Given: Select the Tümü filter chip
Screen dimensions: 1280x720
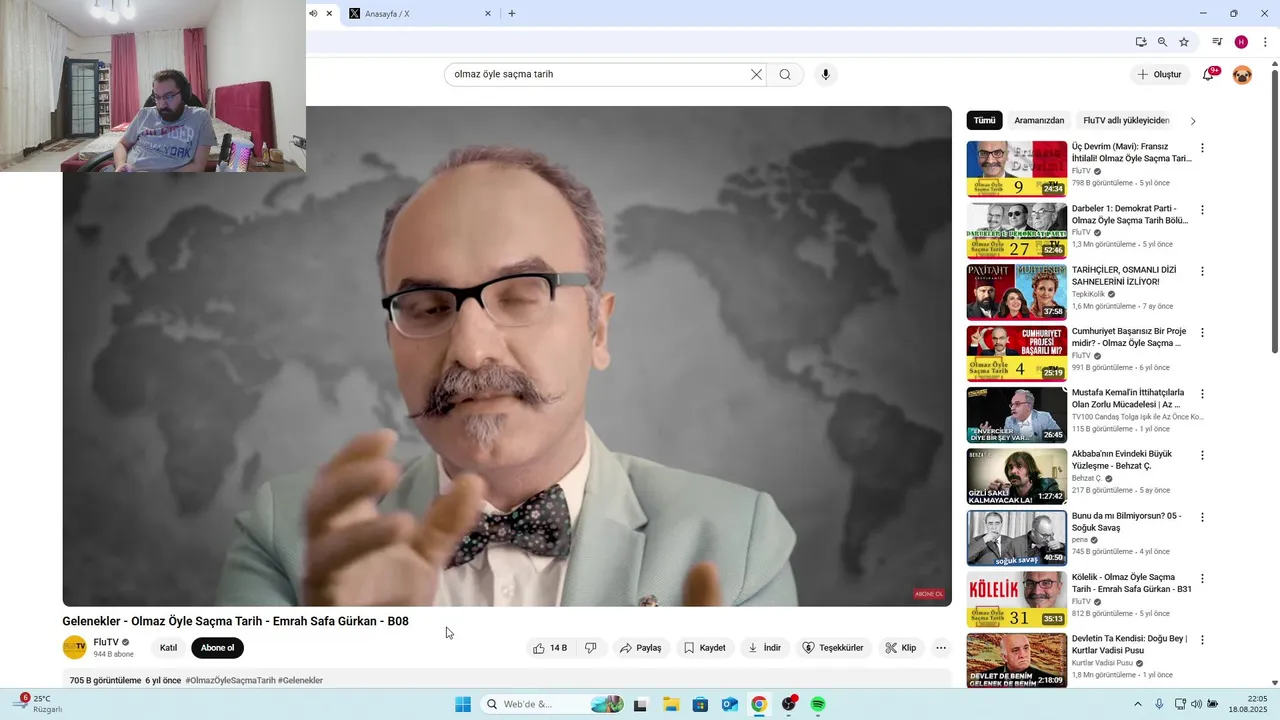Looking at the screenshot, I should pyautogui.click(x=985, y=120).
